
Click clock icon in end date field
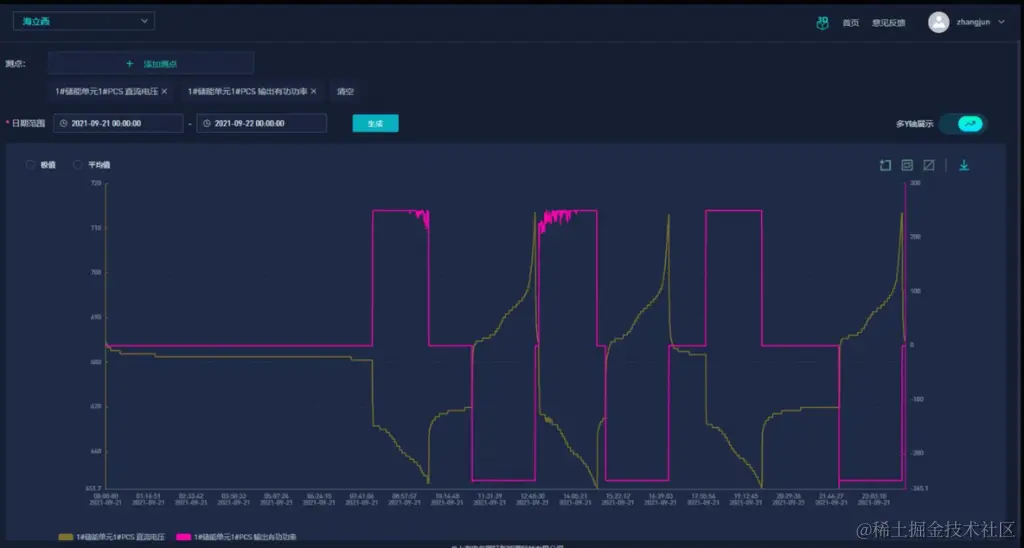[x=206, y=123]
